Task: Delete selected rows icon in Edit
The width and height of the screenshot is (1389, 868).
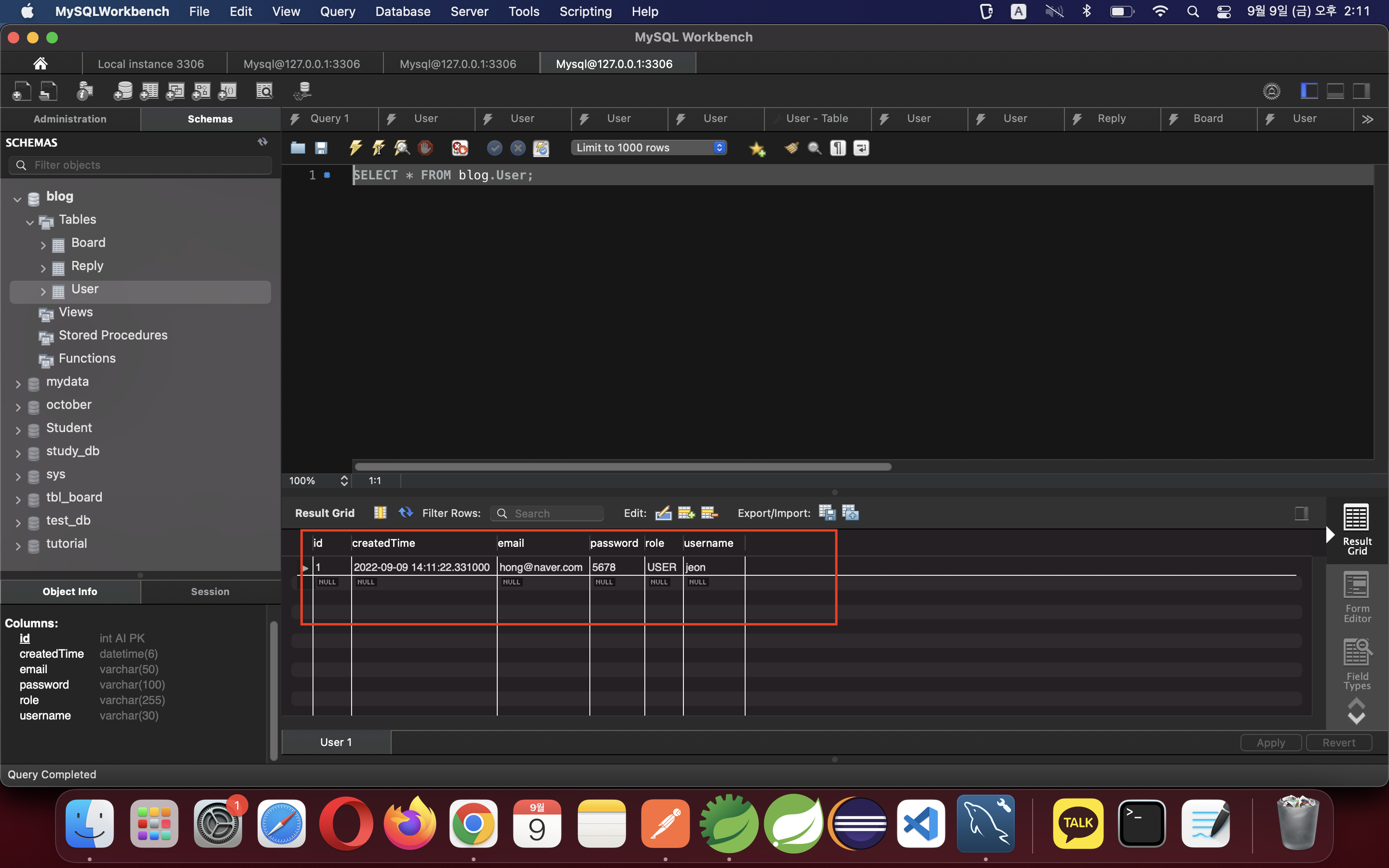Action: coord(709,513)
